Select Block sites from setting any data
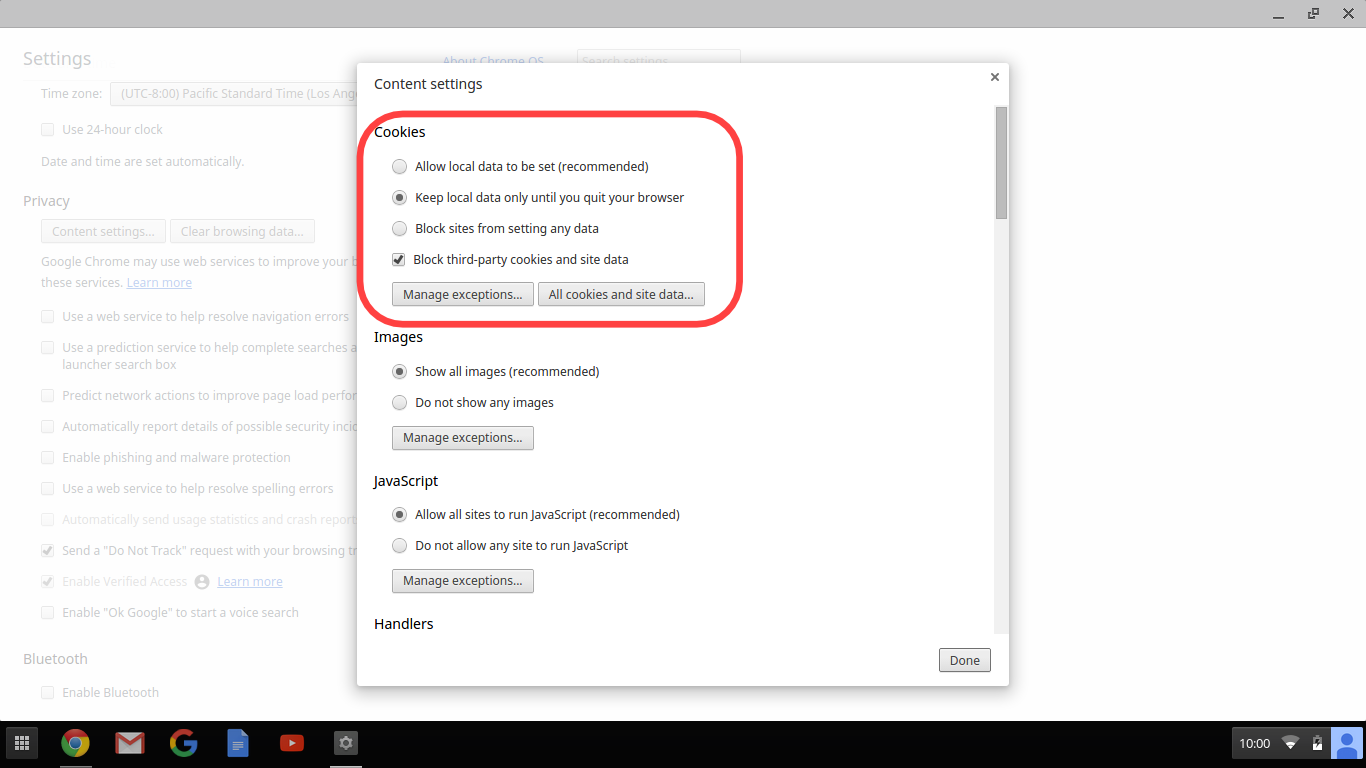Screen dimensions: 1366x768 (x=400, y=229)
